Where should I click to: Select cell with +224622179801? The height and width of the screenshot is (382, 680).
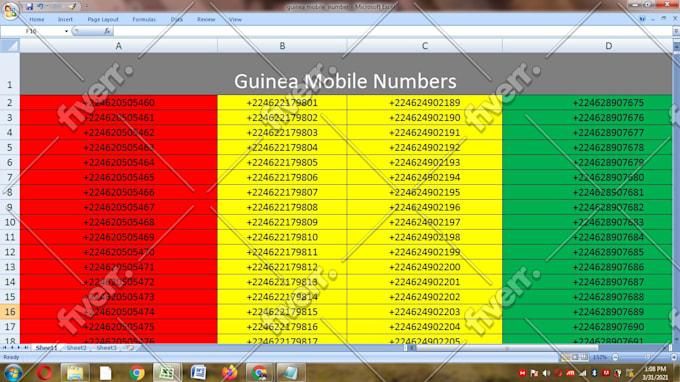pos(282,103)
